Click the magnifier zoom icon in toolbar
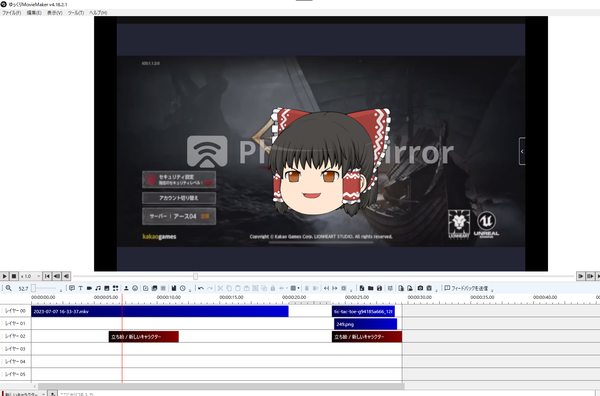600x396 pixels. click(8, 288)
